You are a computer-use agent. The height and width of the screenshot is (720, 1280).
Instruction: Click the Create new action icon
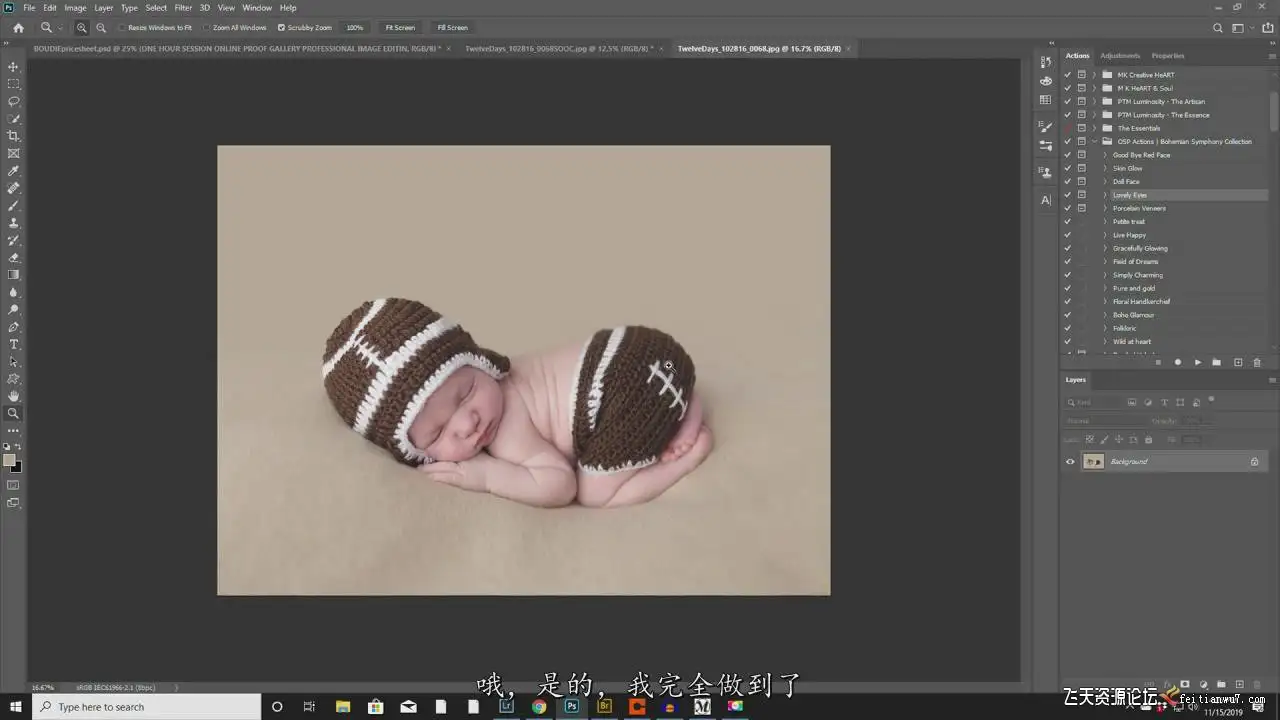(1238, 362)
